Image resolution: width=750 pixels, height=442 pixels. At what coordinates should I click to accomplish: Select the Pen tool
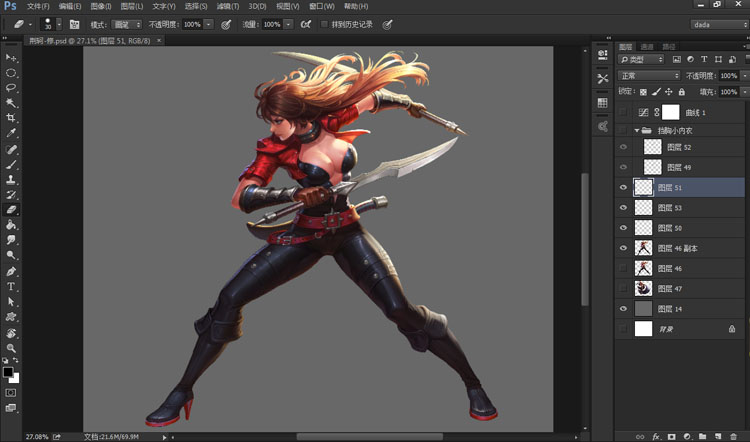tap(11, 272)
